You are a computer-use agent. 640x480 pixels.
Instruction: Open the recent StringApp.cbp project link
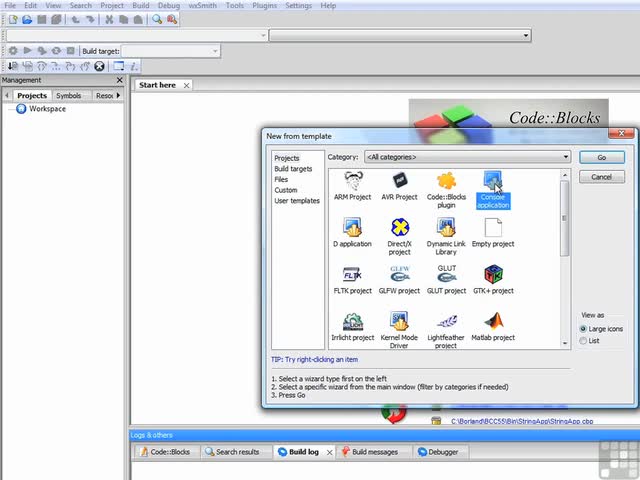click(522, 421)
